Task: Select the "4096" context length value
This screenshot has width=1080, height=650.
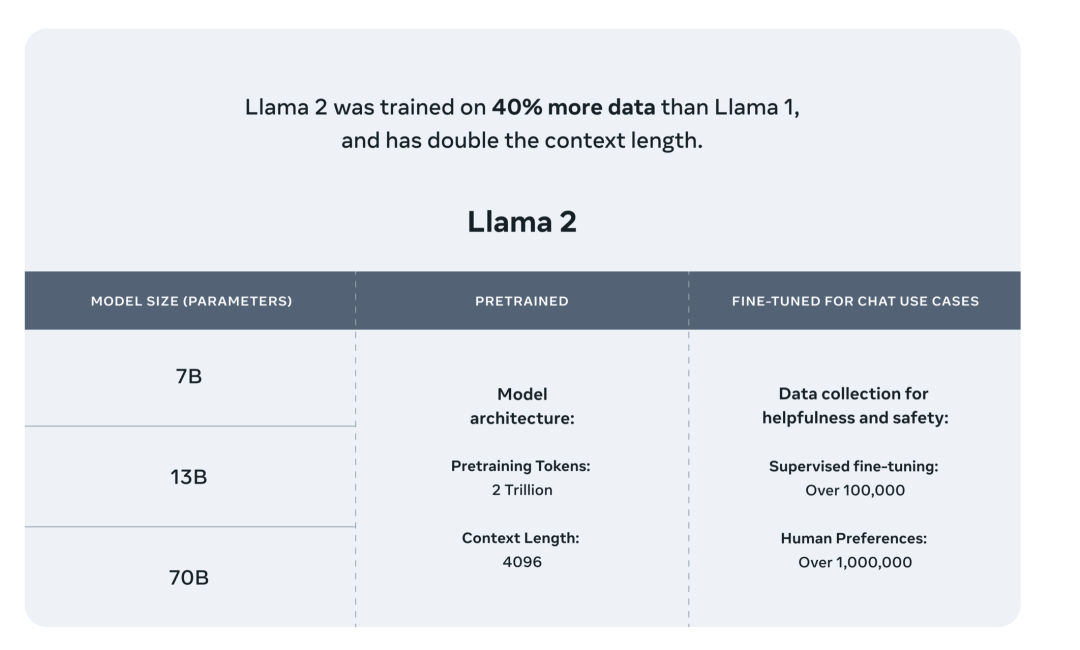Action: pos(521,562)
